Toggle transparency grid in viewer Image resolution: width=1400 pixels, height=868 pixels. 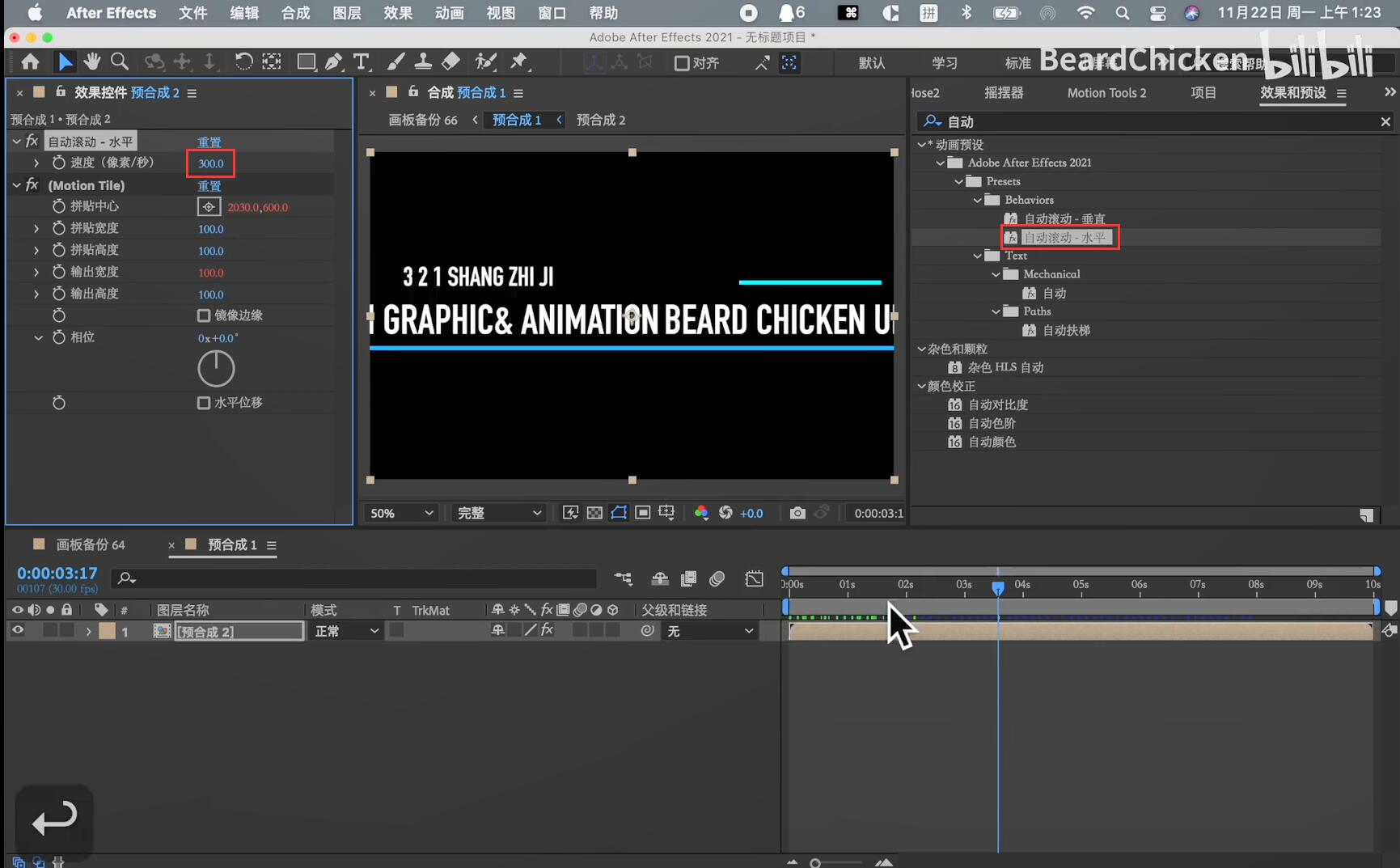[594, 513]
